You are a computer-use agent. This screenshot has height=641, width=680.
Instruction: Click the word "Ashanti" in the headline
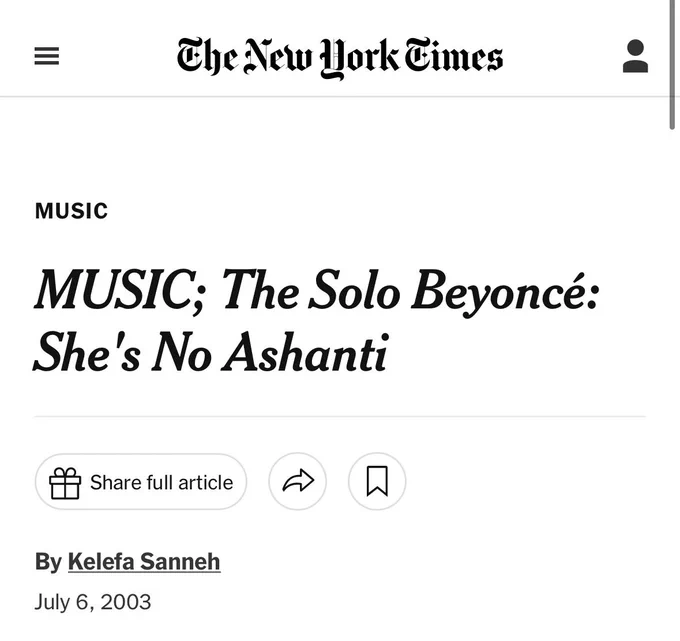click(x=304, y=352)
